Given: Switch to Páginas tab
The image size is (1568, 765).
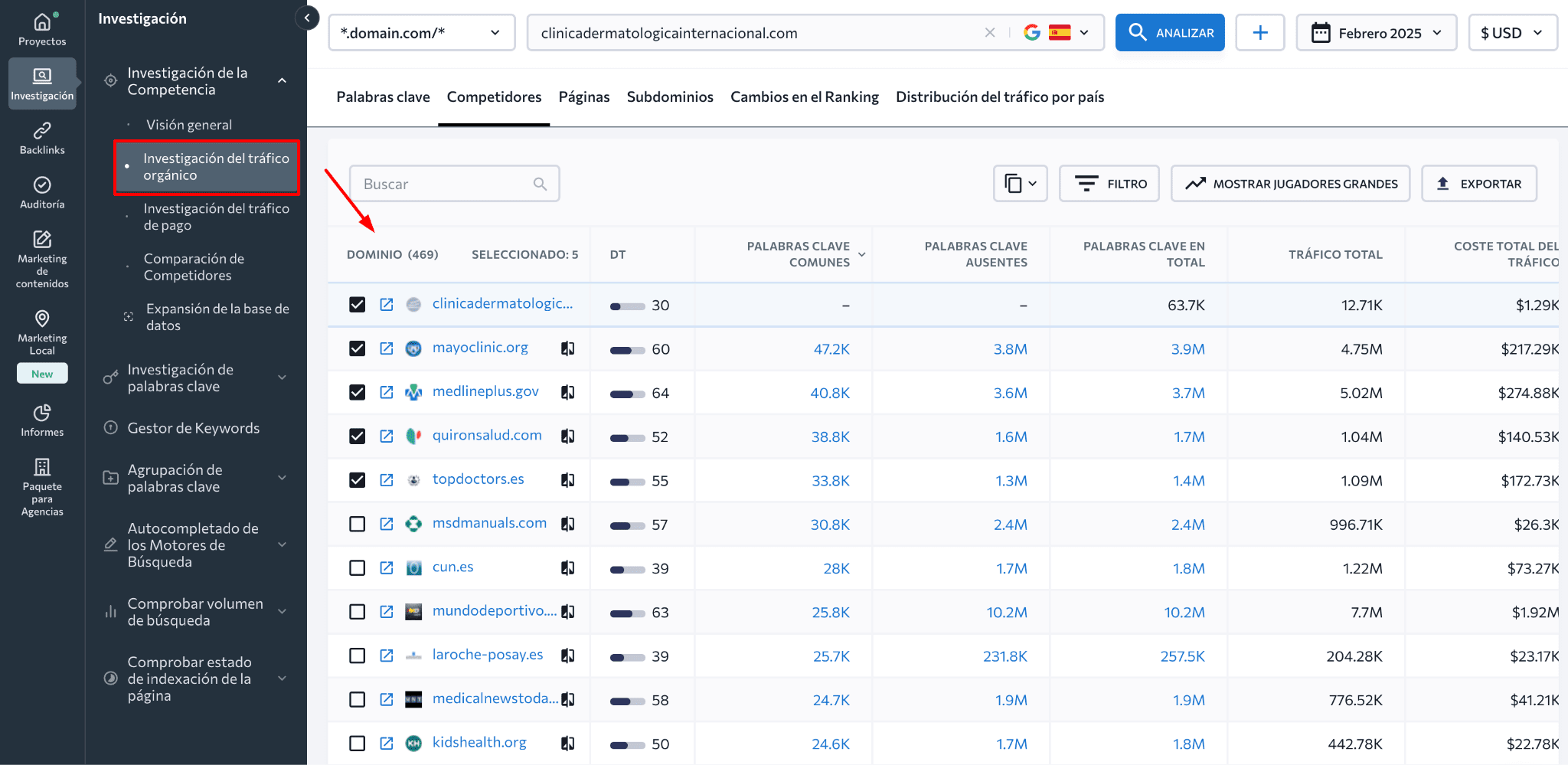Looking at the screenshot, I should pos(584,97).
